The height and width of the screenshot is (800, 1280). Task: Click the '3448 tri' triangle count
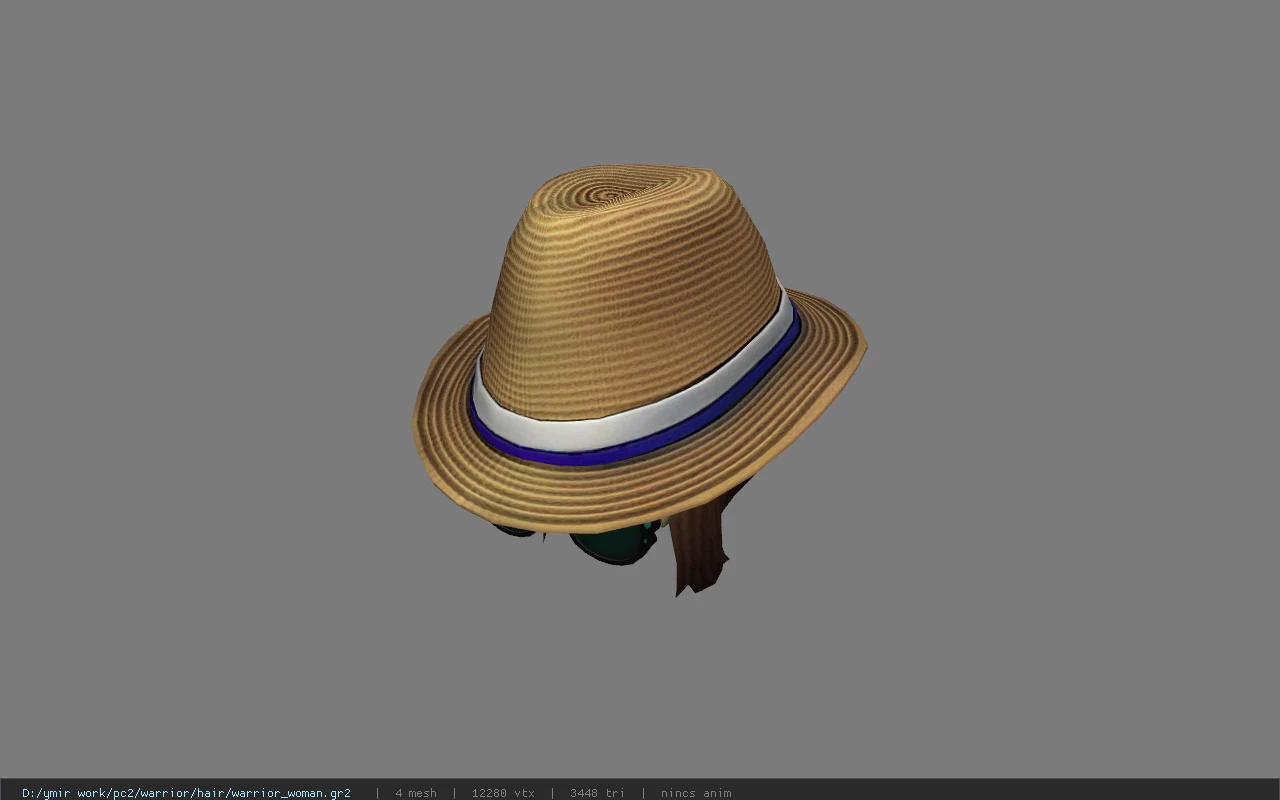[597, 793]
